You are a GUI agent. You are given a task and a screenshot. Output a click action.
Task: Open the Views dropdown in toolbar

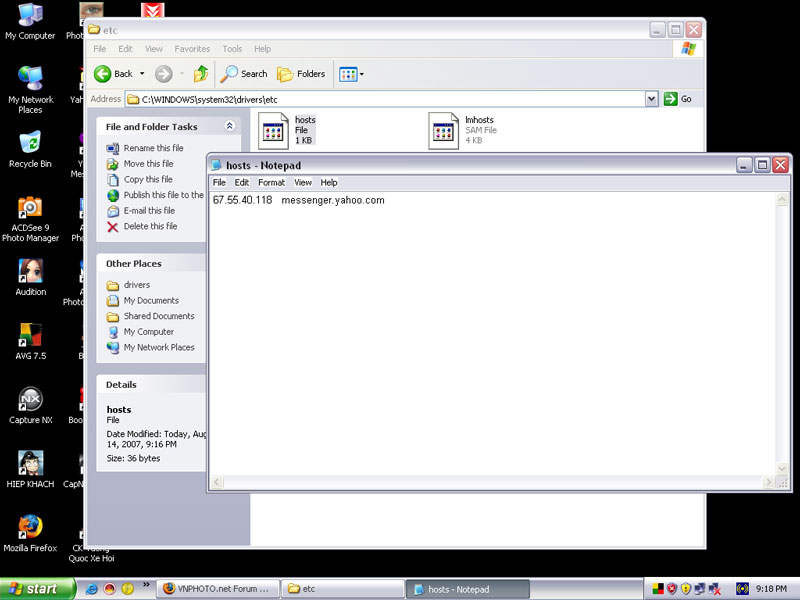click(x=351, y=74)
